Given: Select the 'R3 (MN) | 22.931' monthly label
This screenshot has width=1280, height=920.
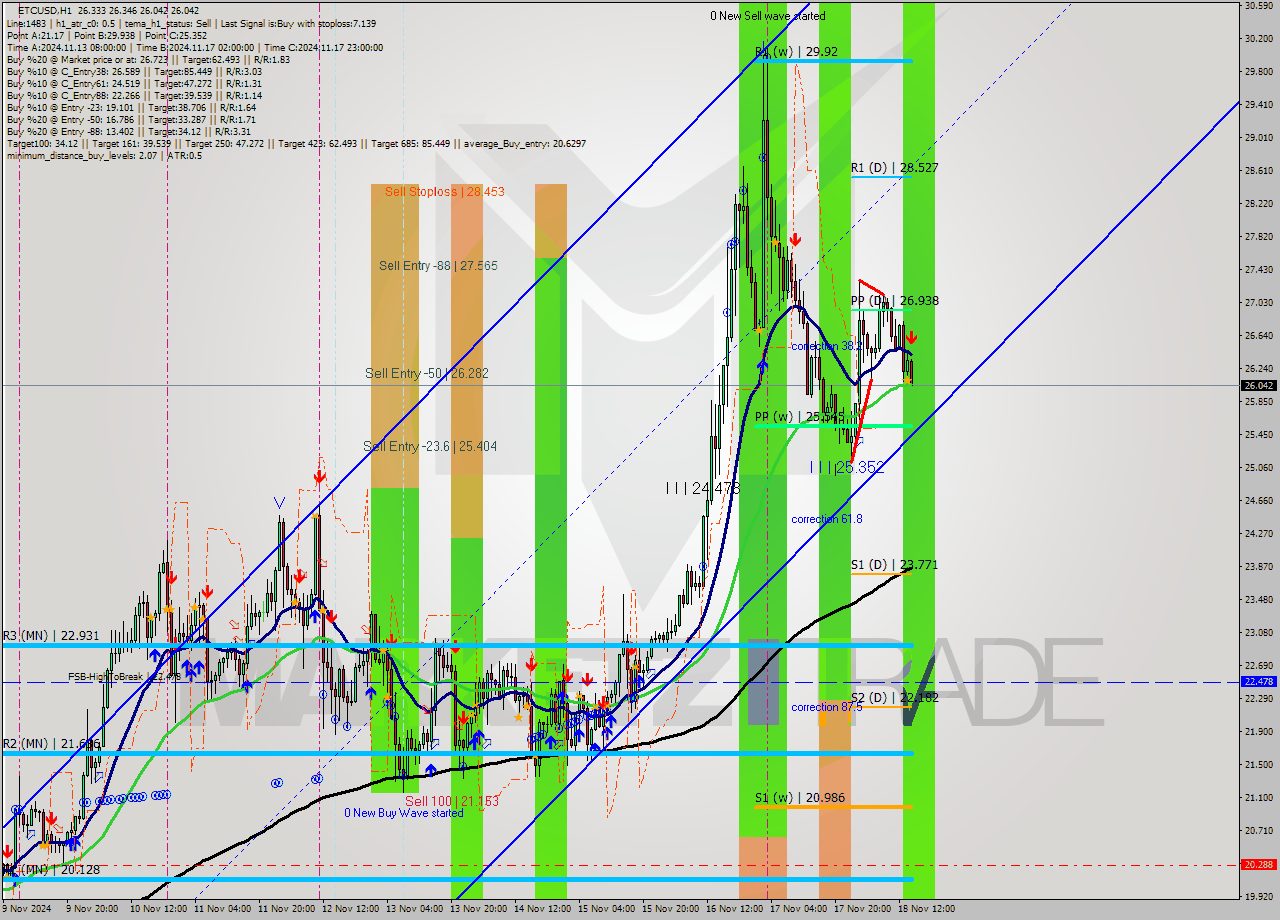Looking at the screenshot, I should pos(50,636).
